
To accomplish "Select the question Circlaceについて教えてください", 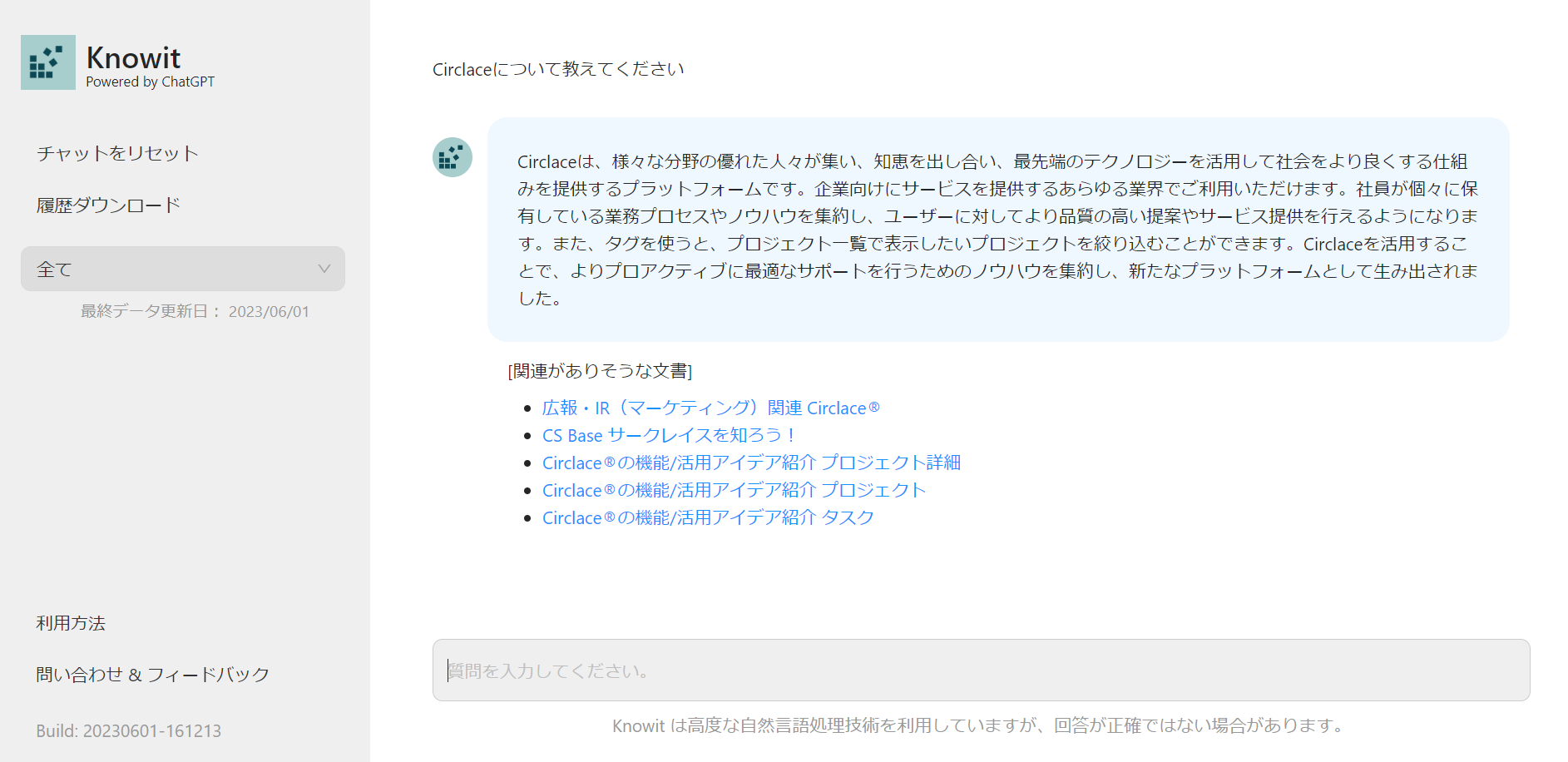I will pyautogui.click(x=558, y=69).
